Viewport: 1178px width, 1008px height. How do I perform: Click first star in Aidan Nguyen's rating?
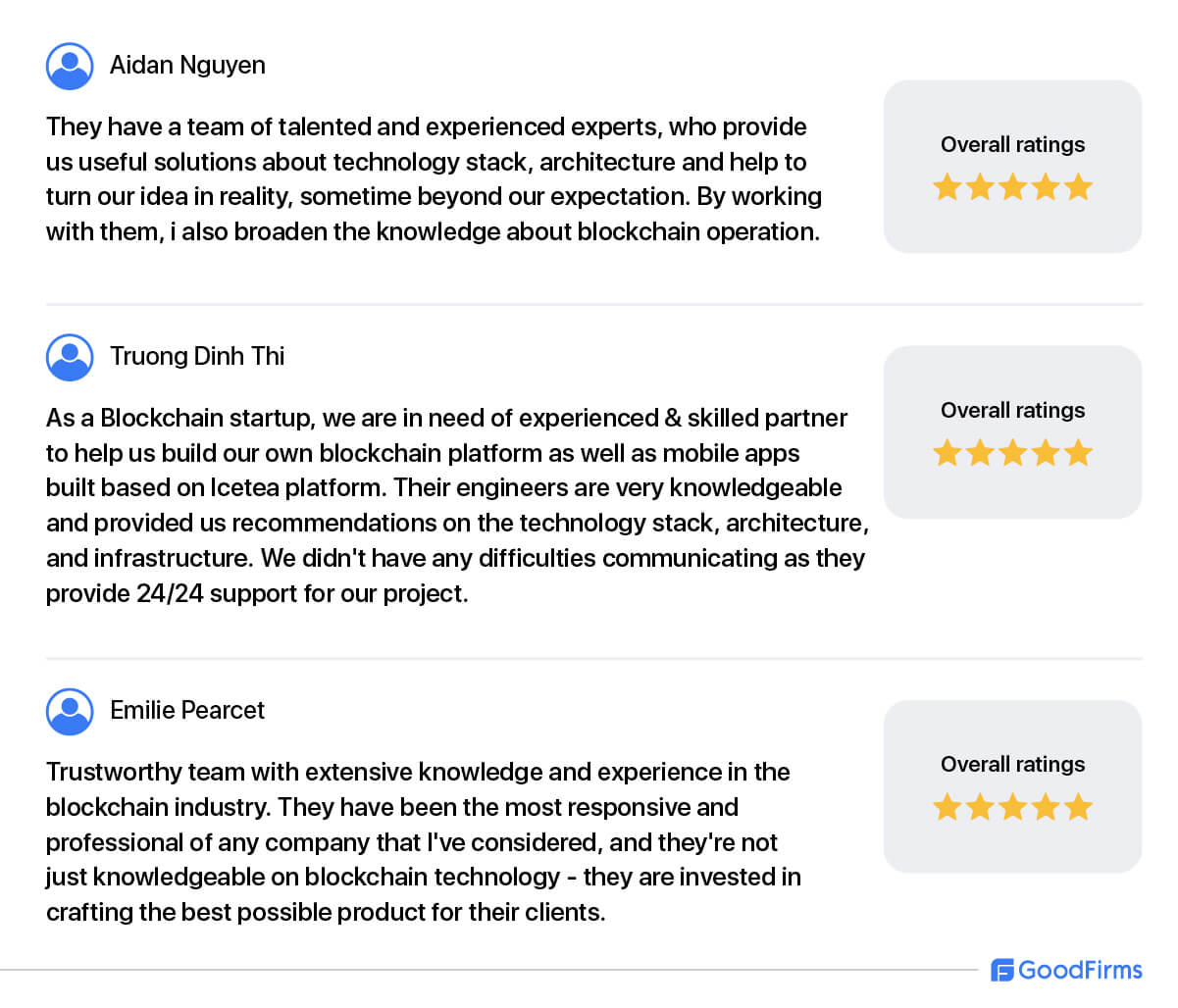pos(948,186)
